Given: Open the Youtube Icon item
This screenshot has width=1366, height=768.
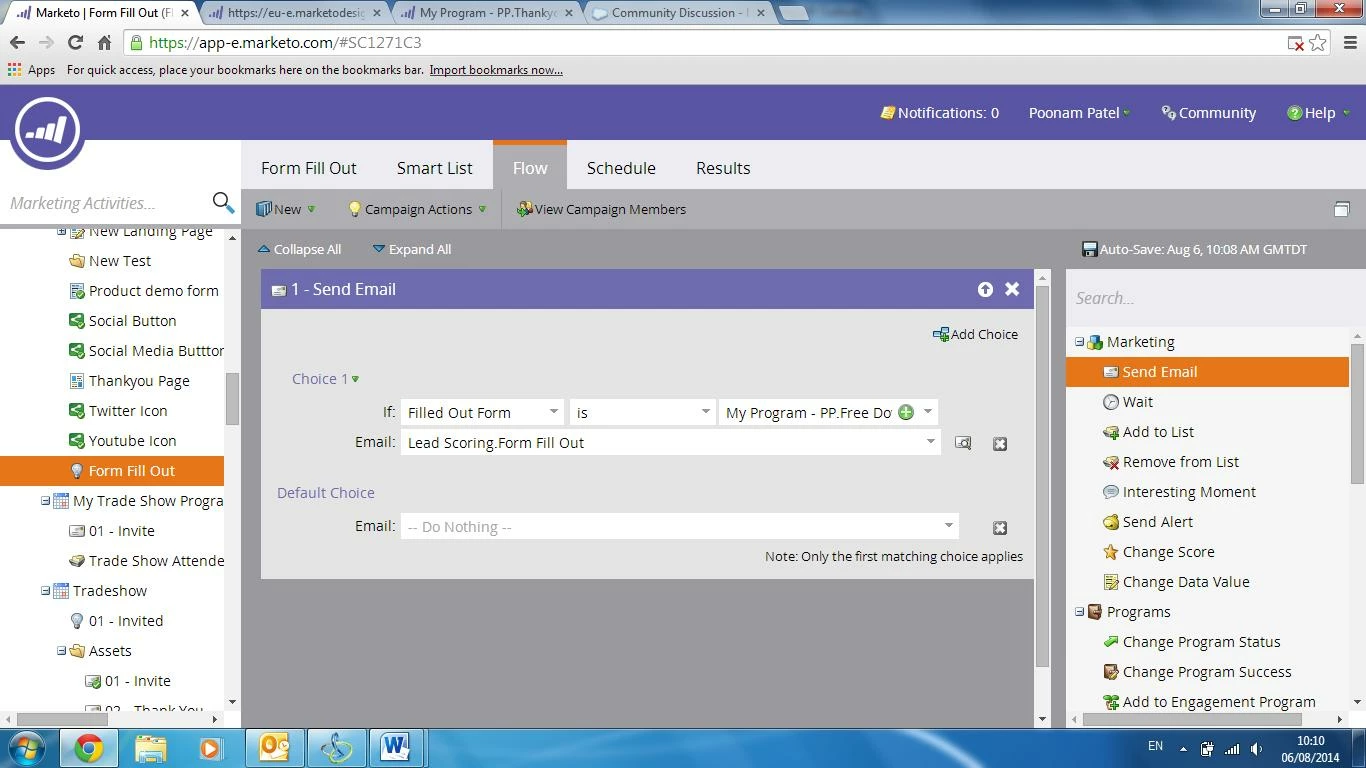Looking at the screenshot, I should (122, 441).
